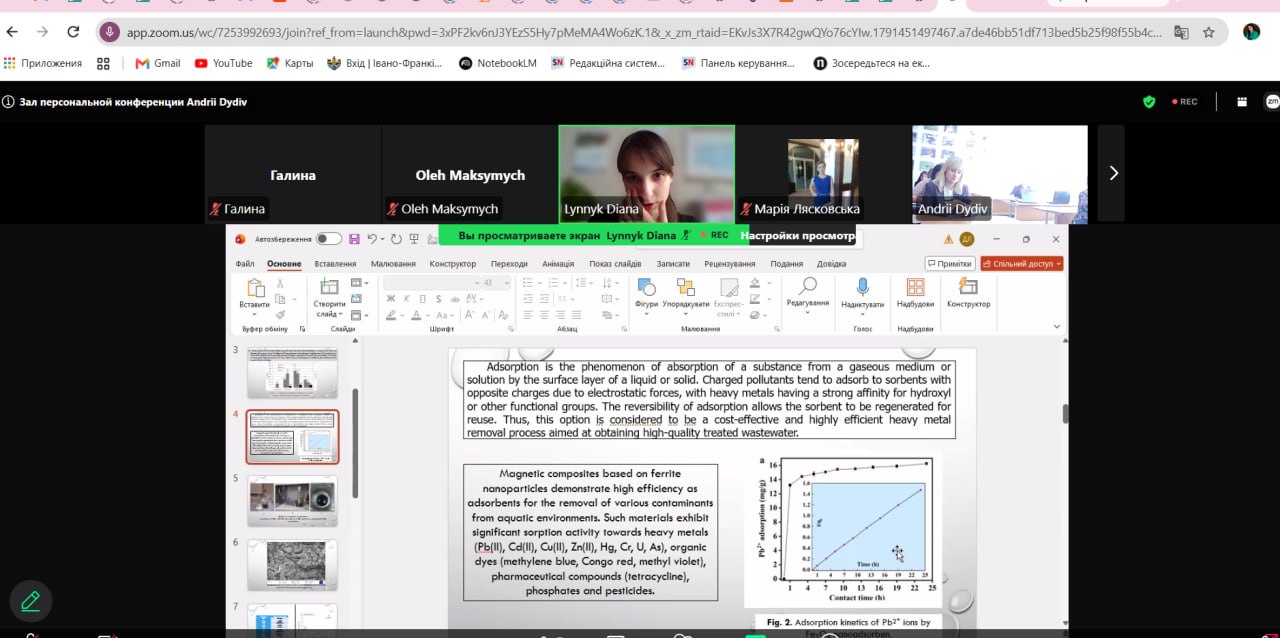Click the Dictate (Надиктувати) microphone icon
The image size is (1280, 638).
tap(862, 287)
